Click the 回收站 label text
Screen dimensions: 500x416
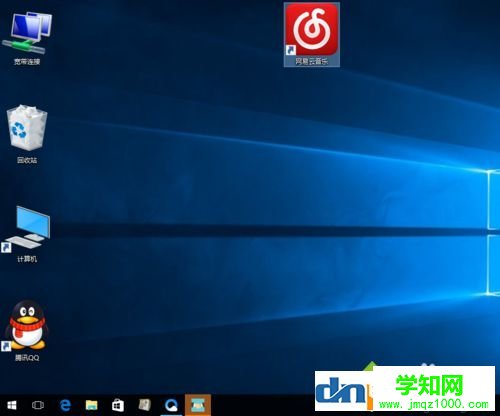click(x=27, y=160)
